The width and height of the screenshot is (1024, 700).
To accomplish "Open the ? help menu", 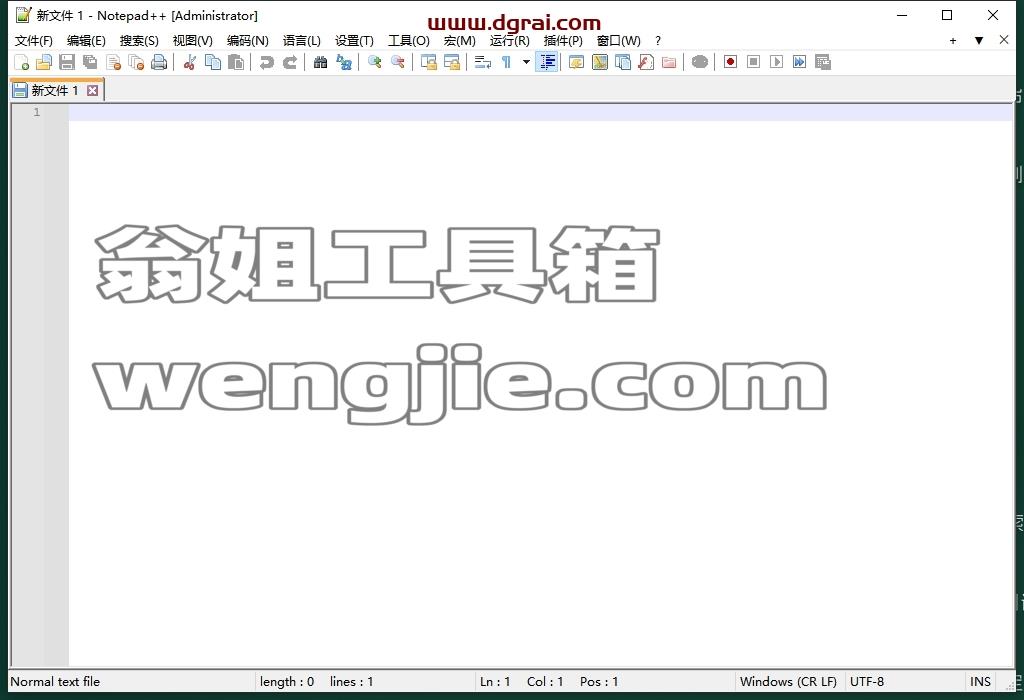I will click(x=658, y=40).
